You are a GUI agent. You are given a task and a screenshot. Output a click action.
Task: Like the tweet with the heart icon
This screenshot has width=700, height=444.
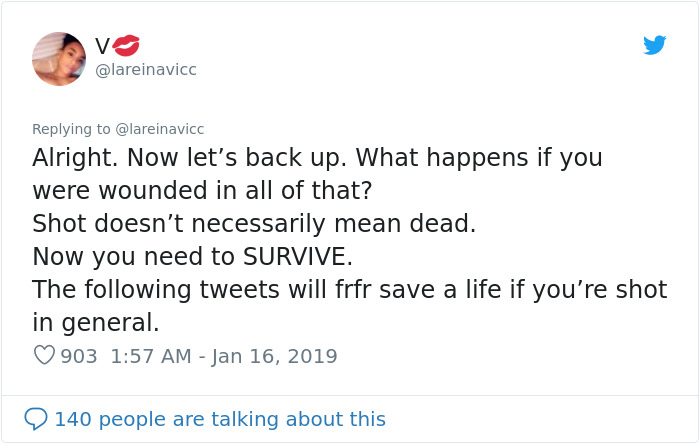pyautogui.click(x=44, y=355)
